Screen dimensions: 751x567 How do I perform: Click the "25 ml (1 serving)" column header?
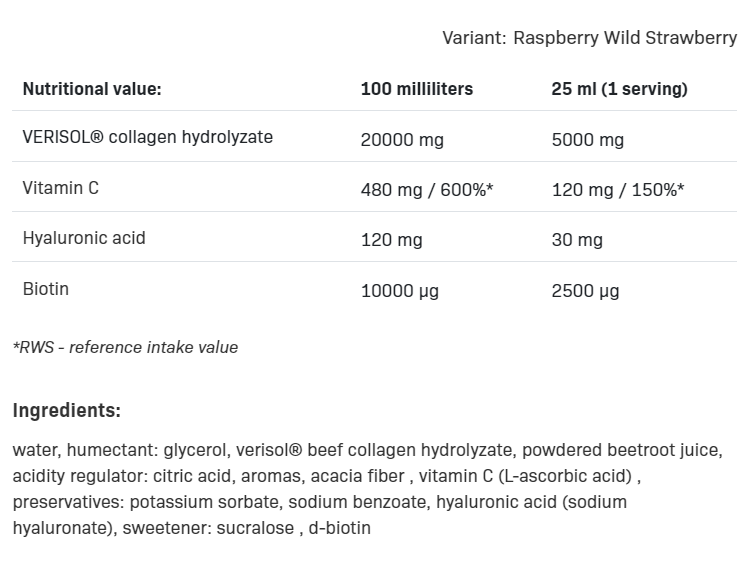pos(620,89)
